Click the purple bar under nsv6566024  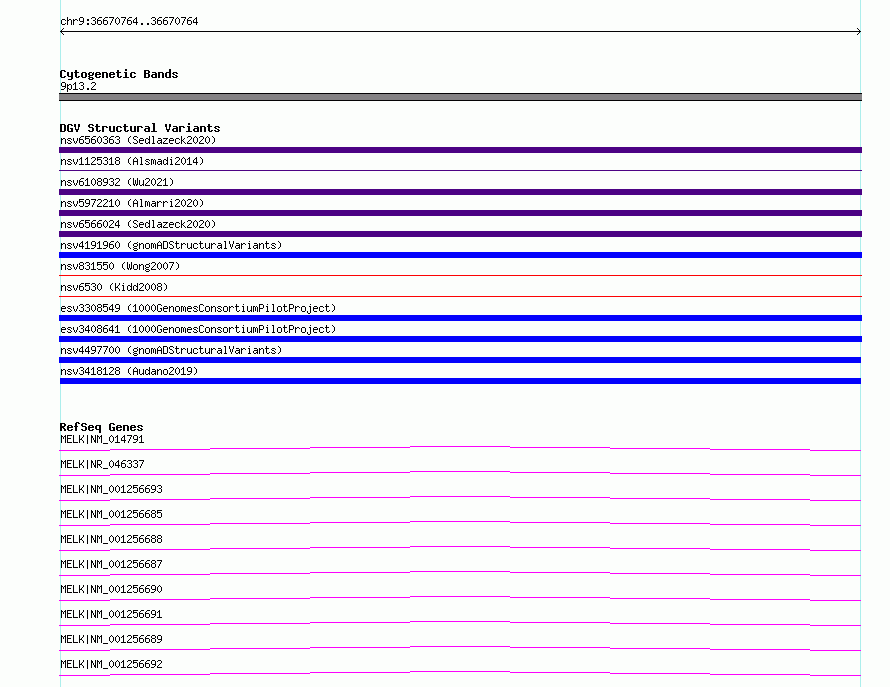(460, 234)
